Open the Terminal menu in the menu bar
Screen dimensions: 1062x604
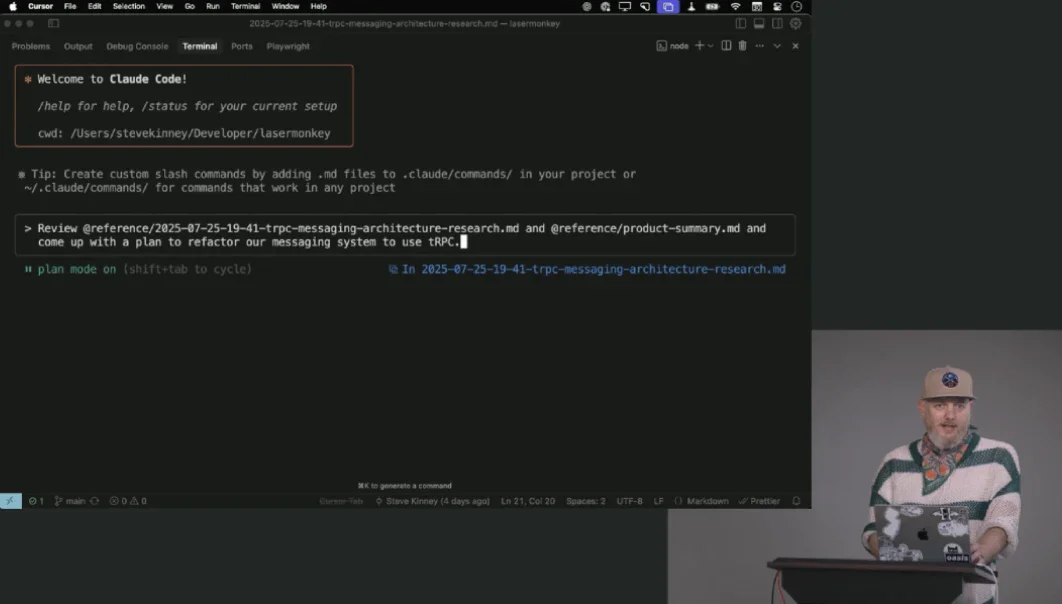(x=244, y=5)
